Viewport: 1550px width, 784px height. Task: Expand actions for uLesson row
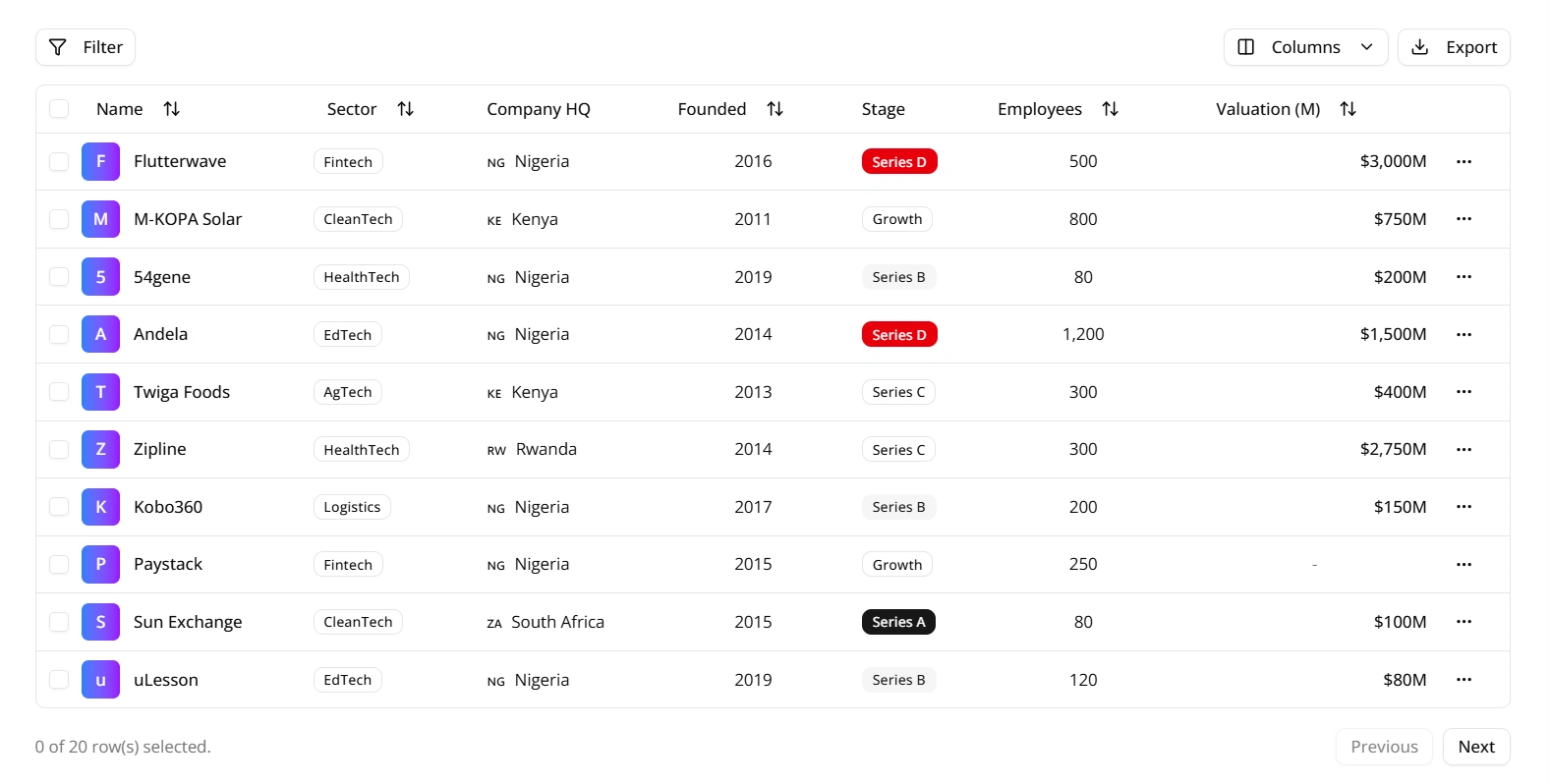click(x=1464, y=680)
